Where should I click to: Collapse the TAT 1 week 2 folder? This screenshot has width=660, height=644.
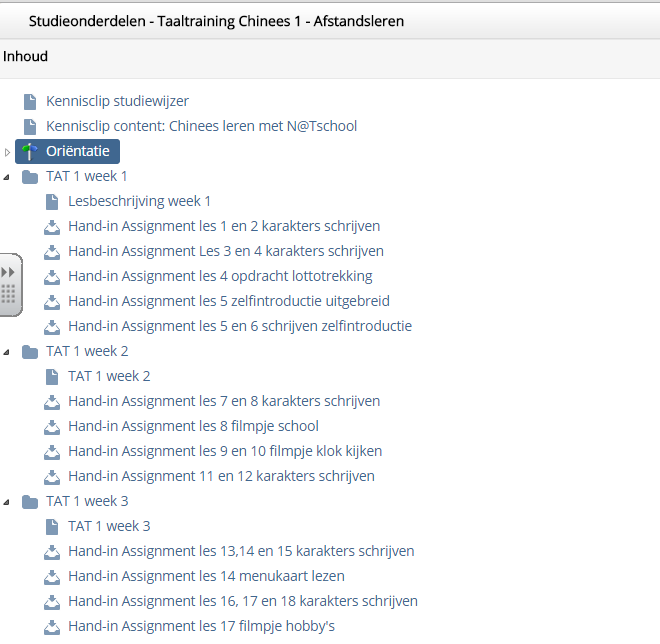6,353
